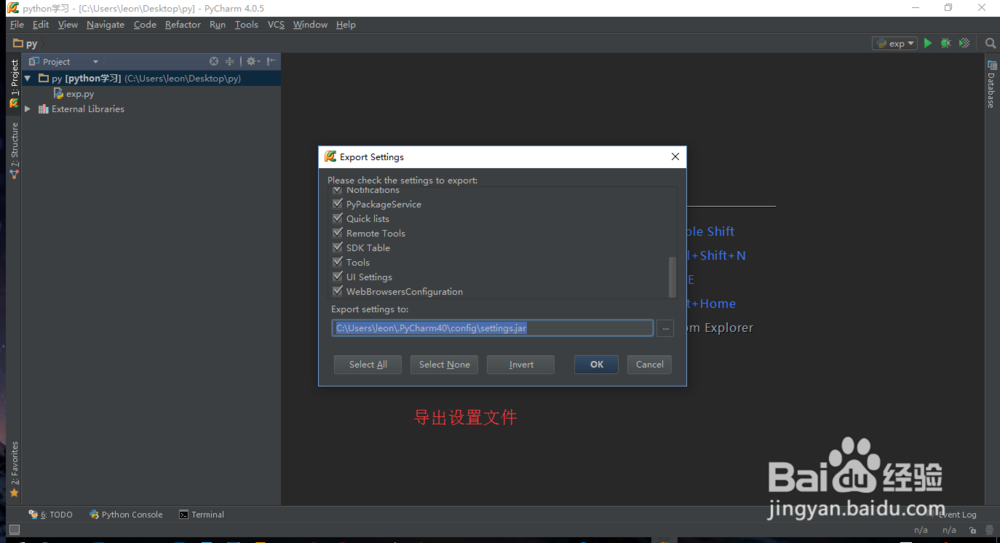Open Database tool window sidebar
Image resolution: width=1000 pixels, height=543 pixels.
(991, 85)
